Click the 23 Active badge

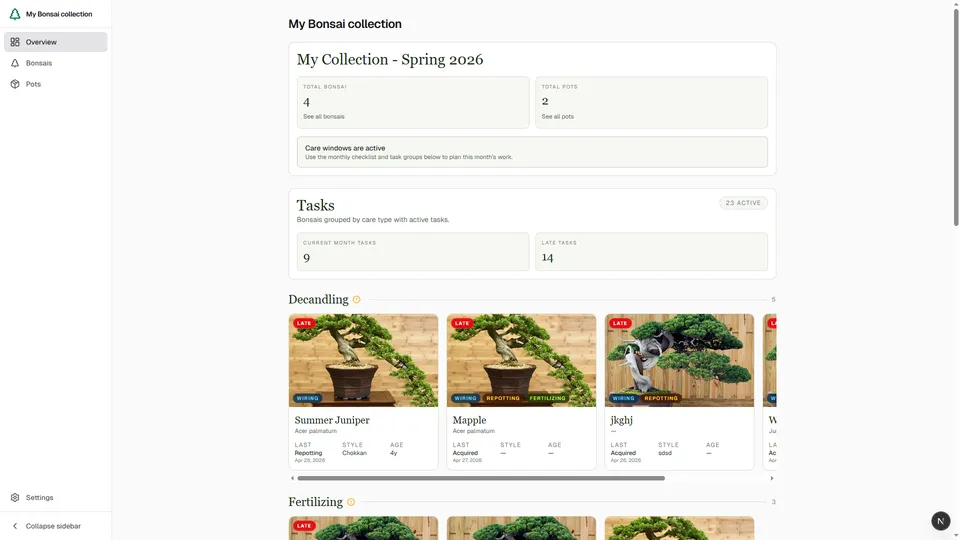tap(743, 203)
